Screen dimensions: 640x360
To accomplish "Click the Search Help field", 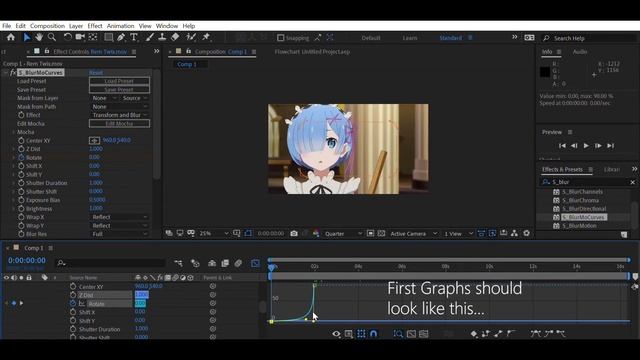I will pos(589,38).
